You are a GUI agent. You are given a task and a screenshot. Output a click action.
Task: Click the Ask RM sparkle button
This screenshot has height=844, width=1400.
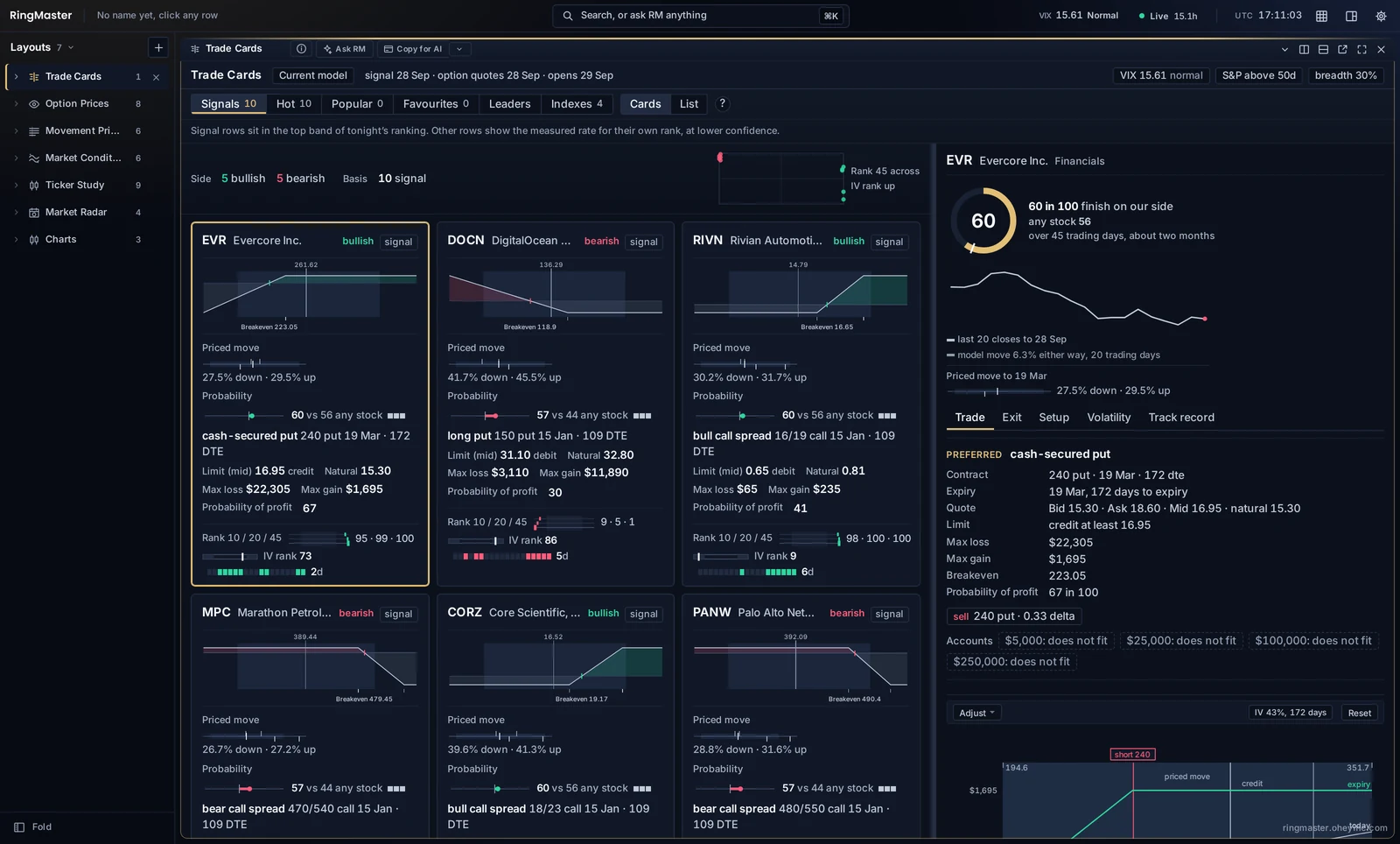(344, 49)
